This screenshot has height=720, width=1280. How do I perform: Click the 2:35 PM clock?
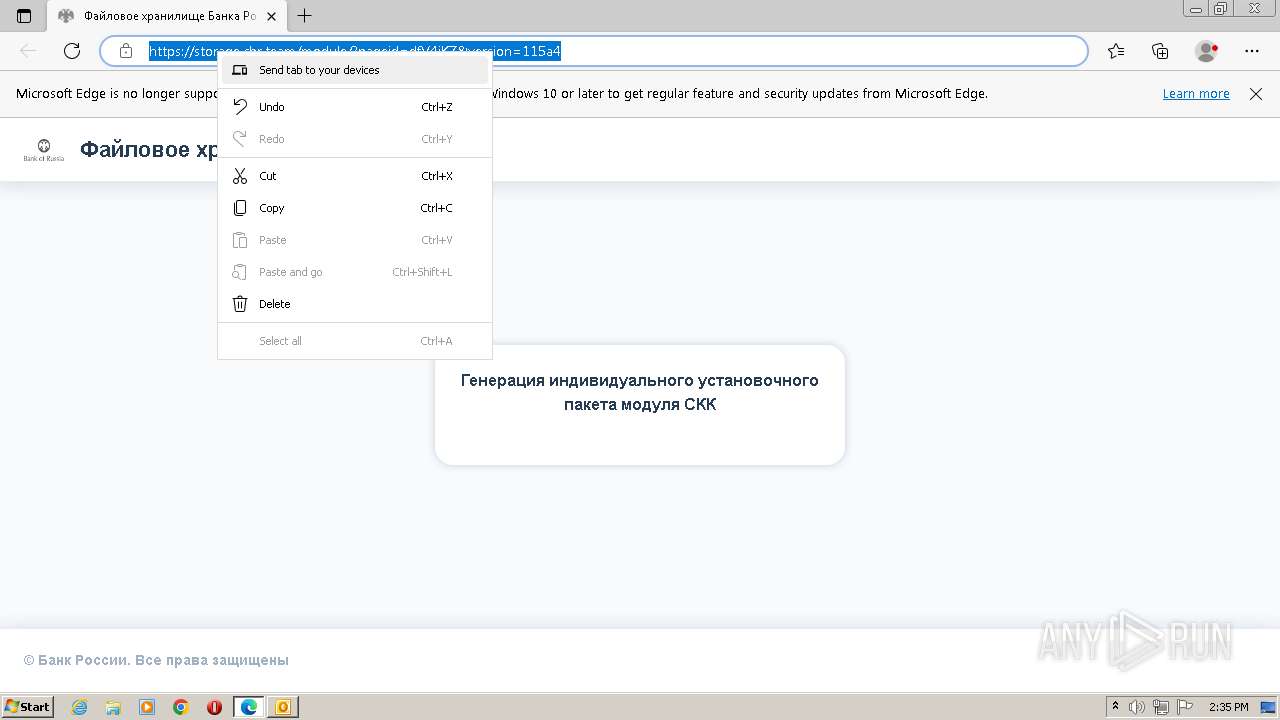1229,707
